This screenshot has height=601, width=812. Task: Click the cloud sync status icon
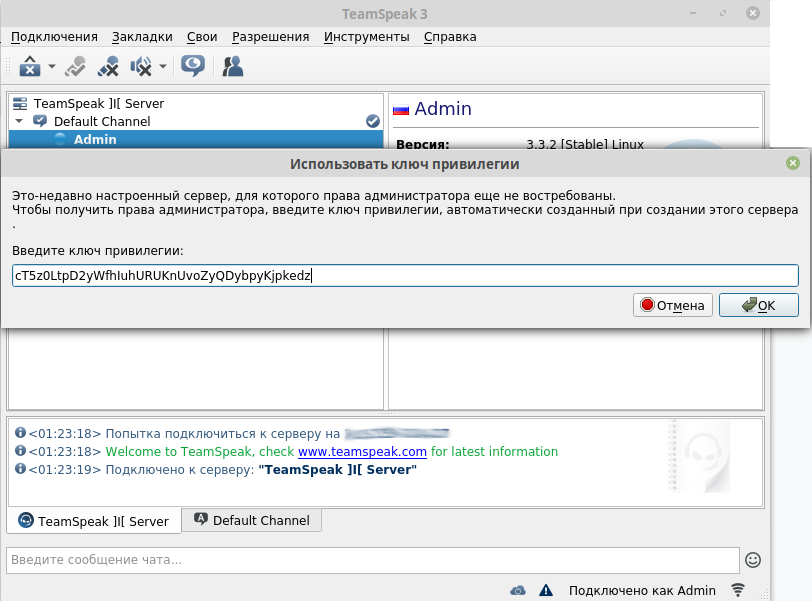[x=518, y=591]
